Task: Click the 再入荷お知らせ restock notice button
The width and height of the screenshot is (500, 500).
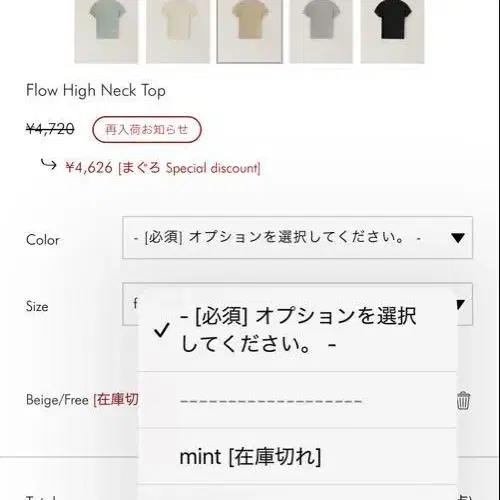Action: 147,129
